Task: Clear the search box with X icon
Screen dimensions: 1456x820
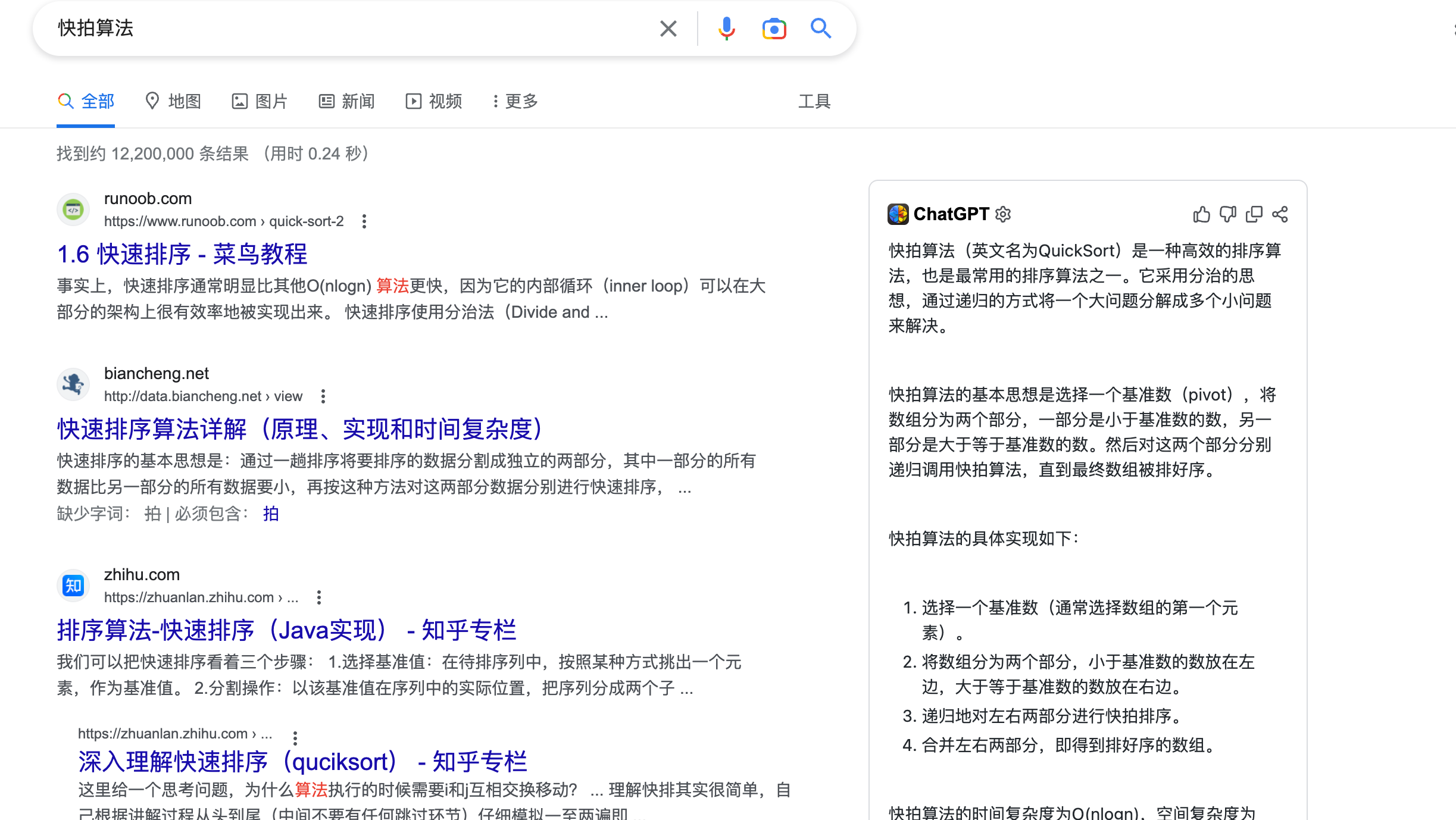Action: [x=668, y=29]
